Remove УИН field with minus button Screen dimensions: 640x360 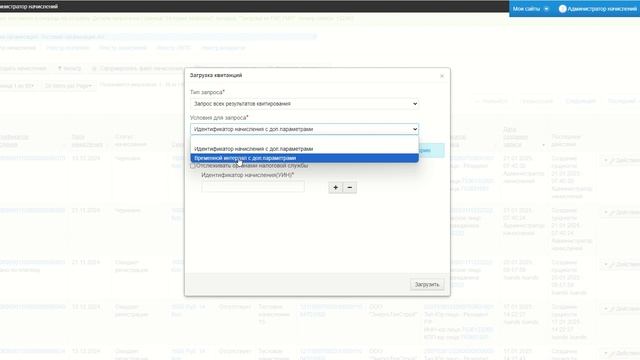pos(349,188)
